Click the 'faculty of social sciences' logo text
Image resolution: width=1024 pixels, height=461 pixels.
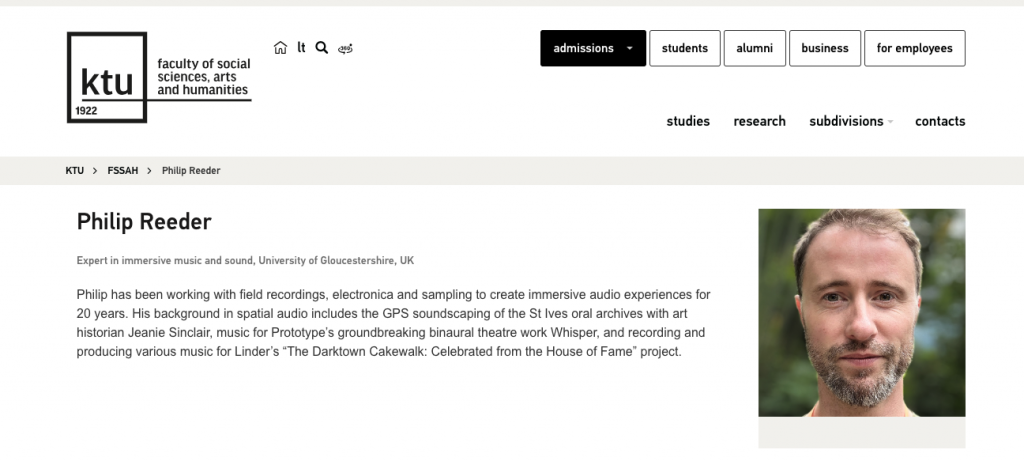(204, 77)
